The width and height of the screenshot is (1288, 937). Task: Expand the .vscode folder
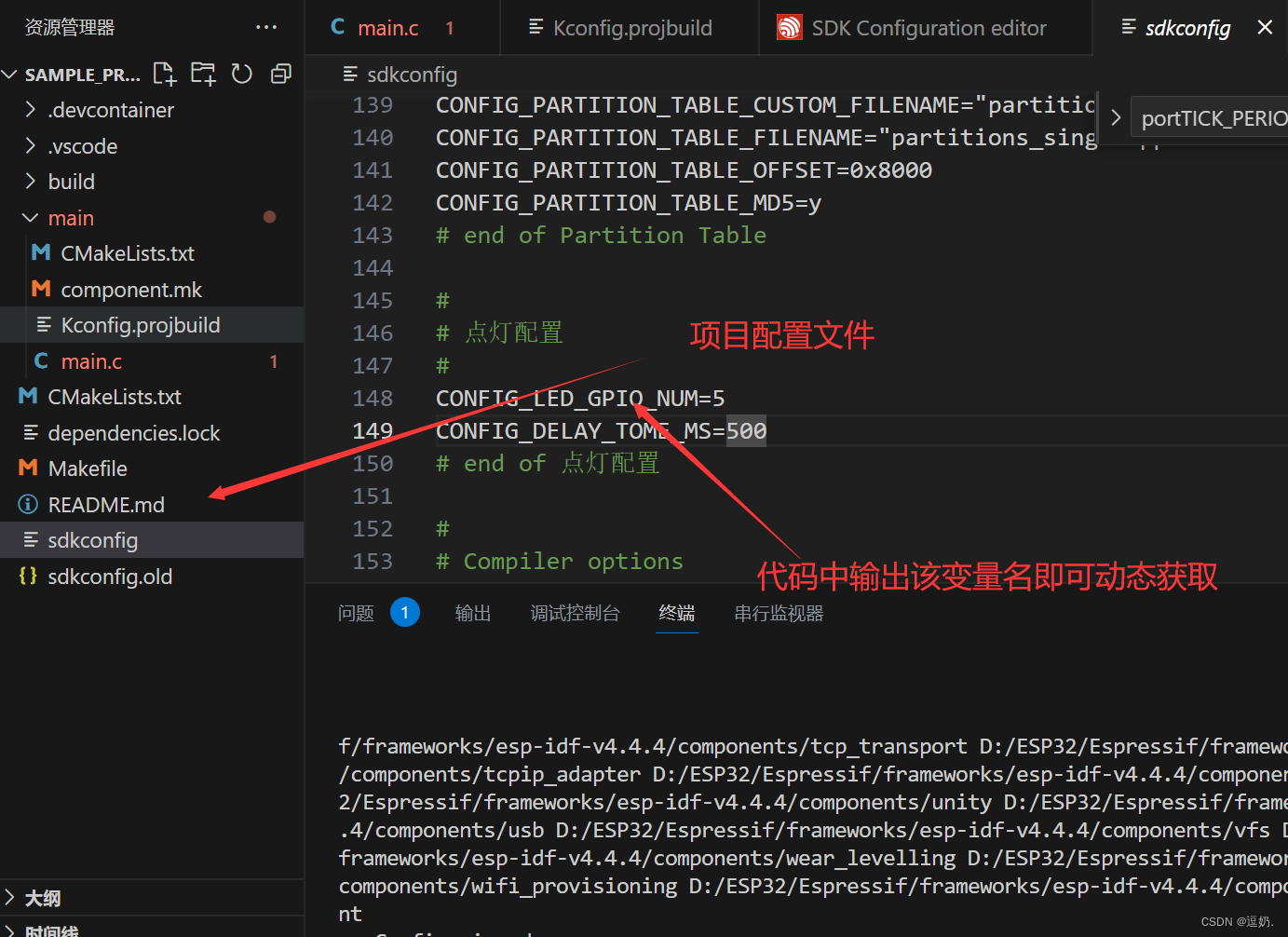pyautogui.click(x=31, y=145)
